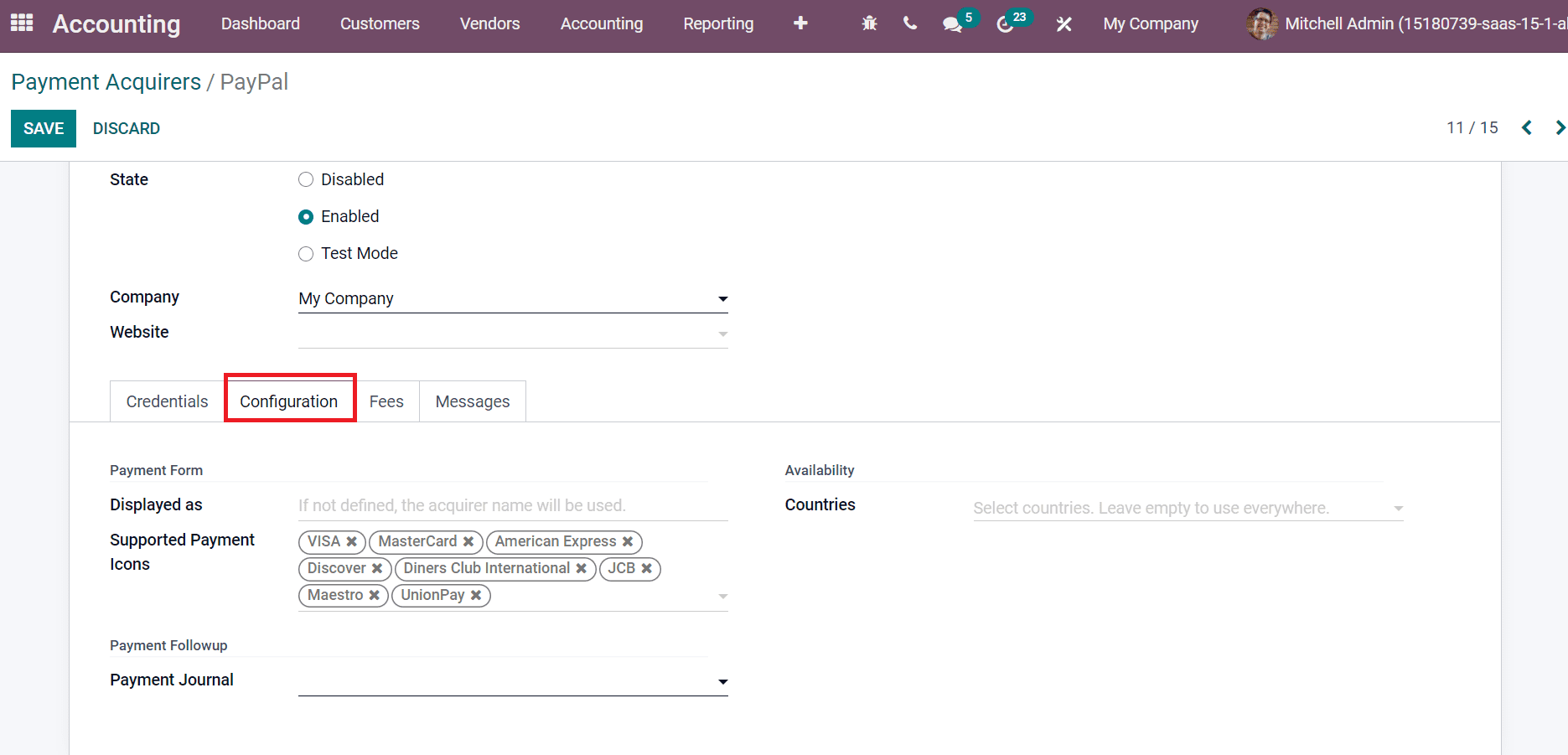Open the Website dropdown
This screenshot has height=755, width=1568.
point(513,334)
